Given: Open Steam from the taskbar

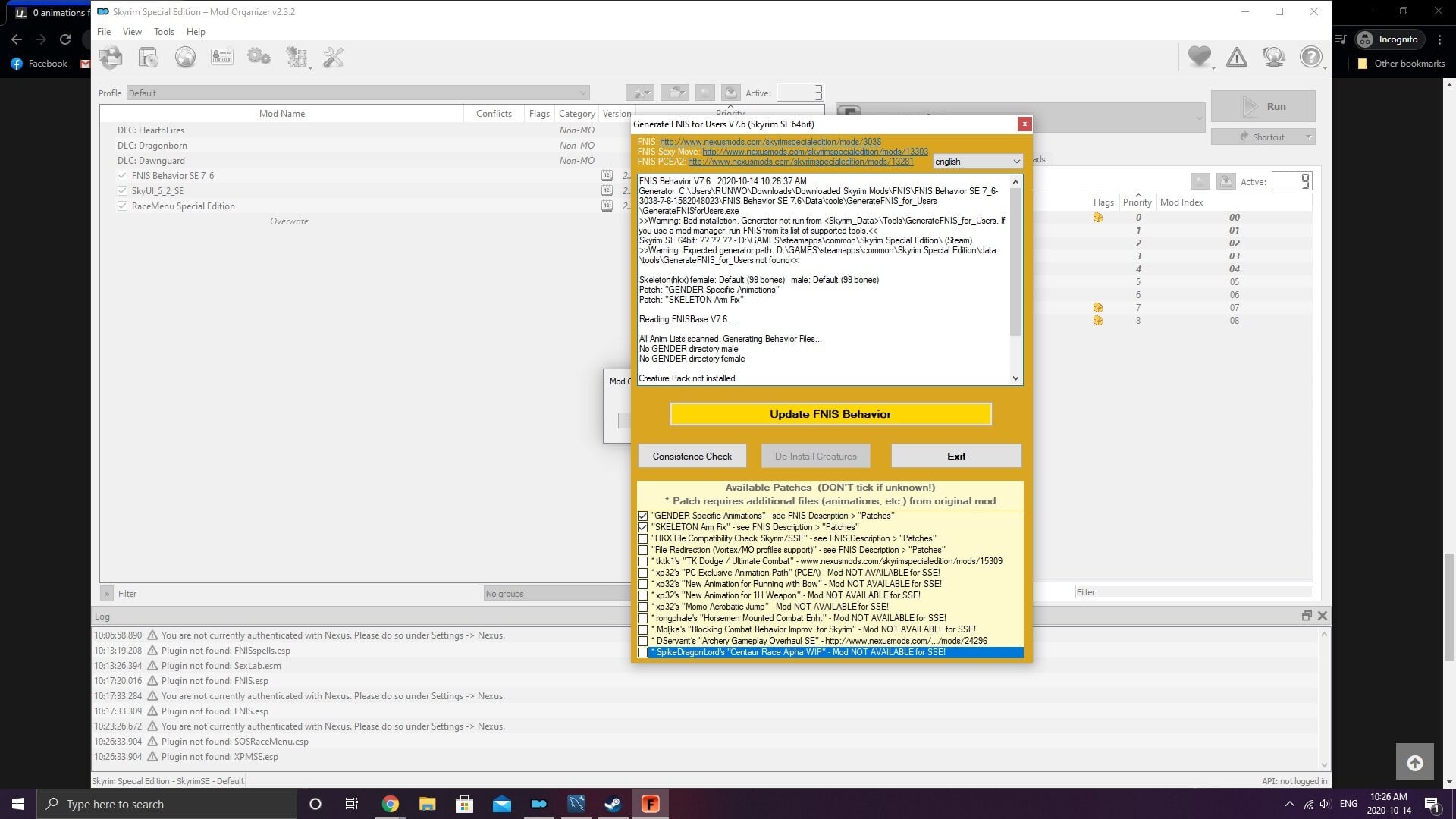Looking at the screenshot, I should 613,804.
